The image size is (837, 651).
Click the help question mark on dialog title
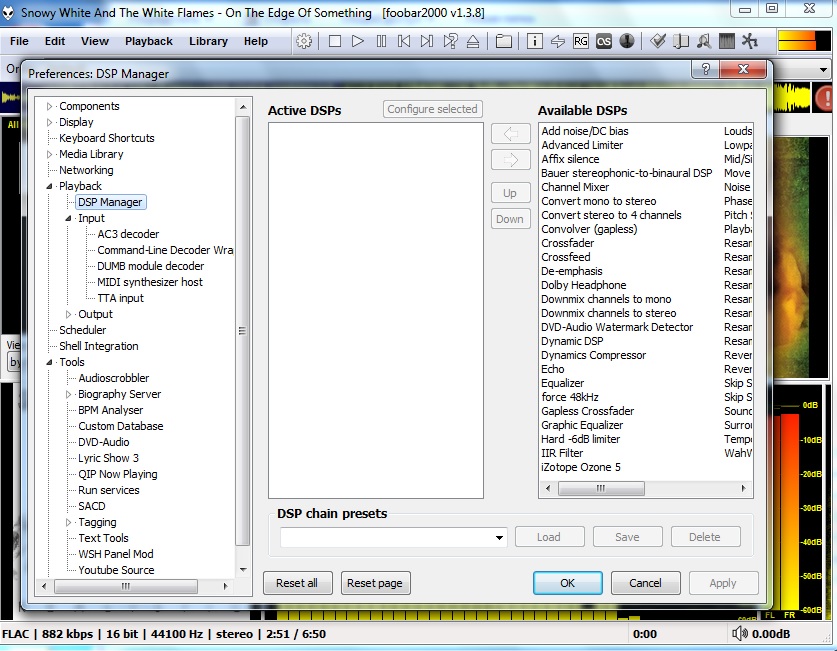coord(705,69)
